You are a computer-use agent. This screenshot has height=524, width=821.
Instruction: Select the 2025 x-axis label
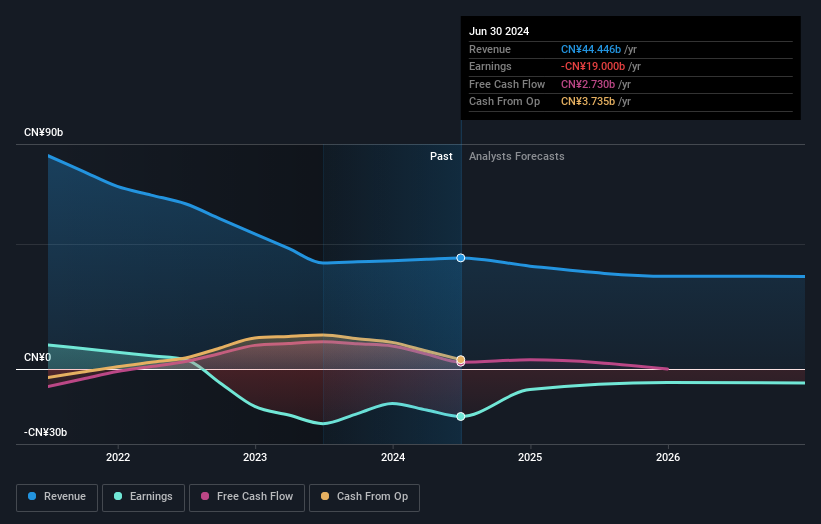pos(530,457)
